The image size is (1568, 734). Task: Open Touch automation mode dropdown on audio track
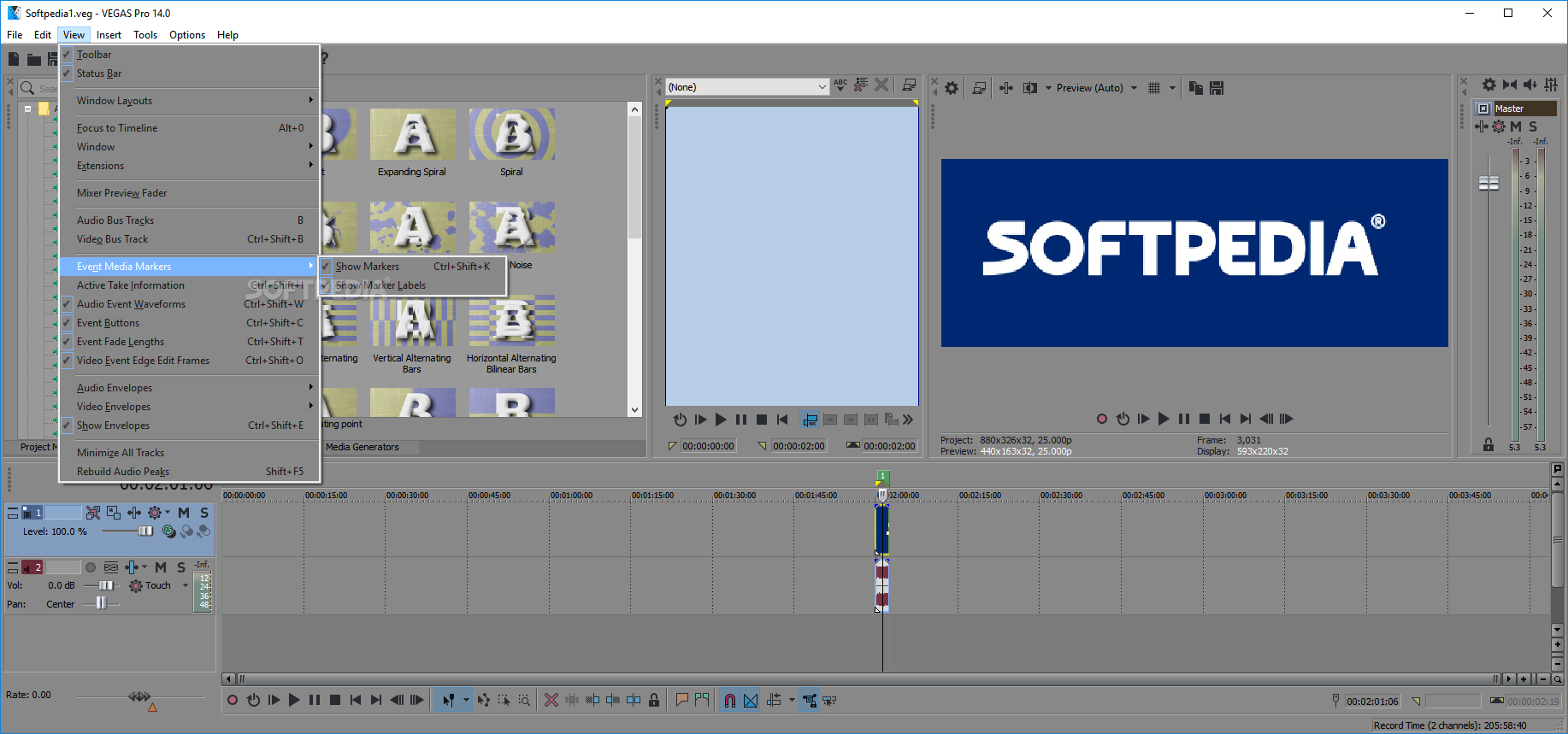(x=186, y=586)
